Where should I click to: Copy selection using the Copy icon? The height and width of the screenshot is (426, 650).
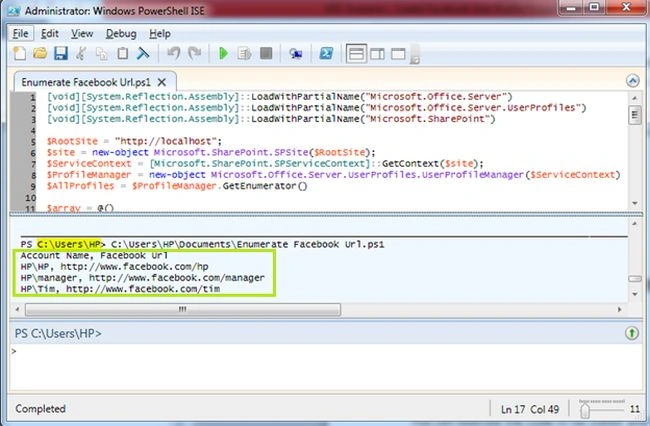[102, 53]
